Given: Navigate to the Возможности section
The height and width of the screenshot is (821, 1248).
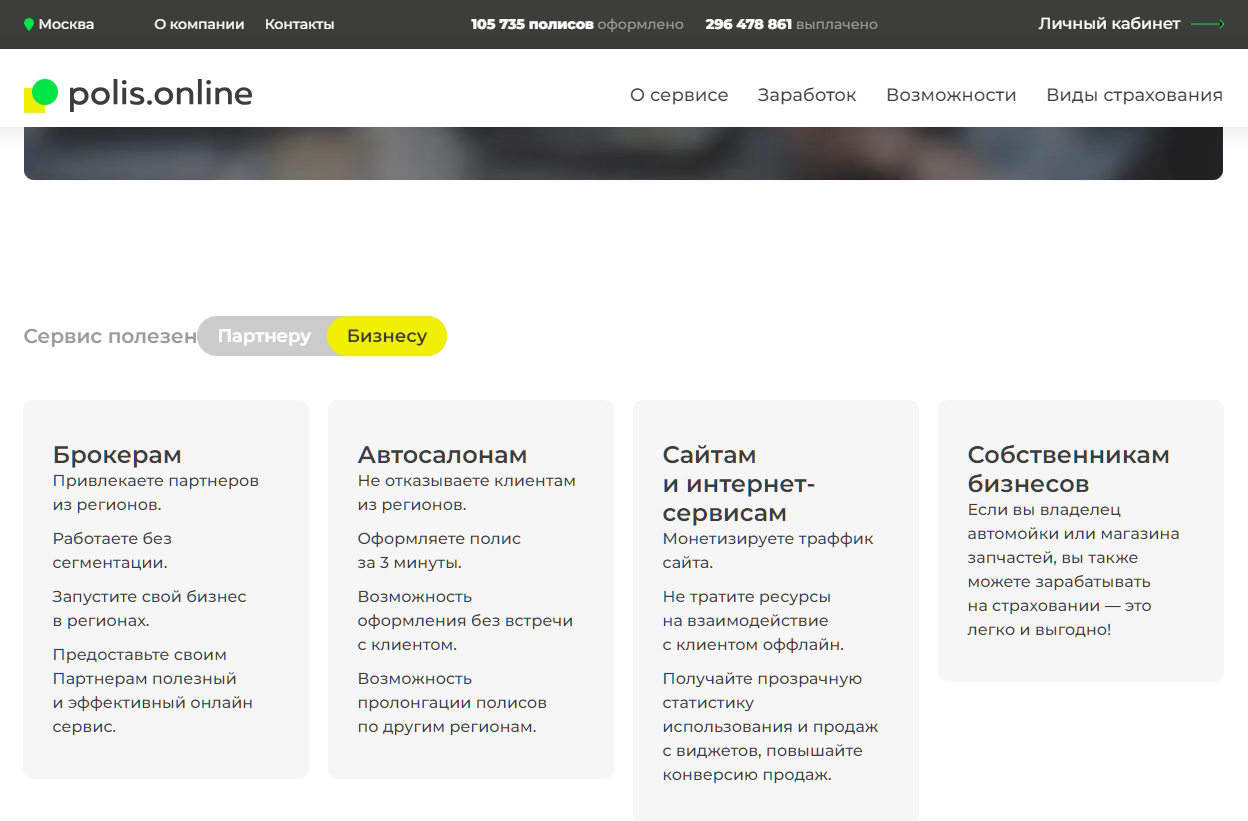Looking at the screenshot, I should point(951,95).
